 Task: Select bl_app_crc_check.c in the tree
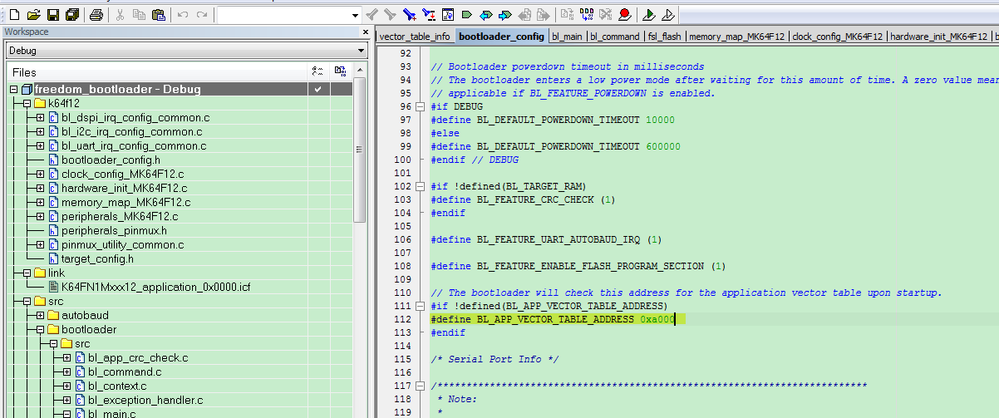(x=138, y=357)
